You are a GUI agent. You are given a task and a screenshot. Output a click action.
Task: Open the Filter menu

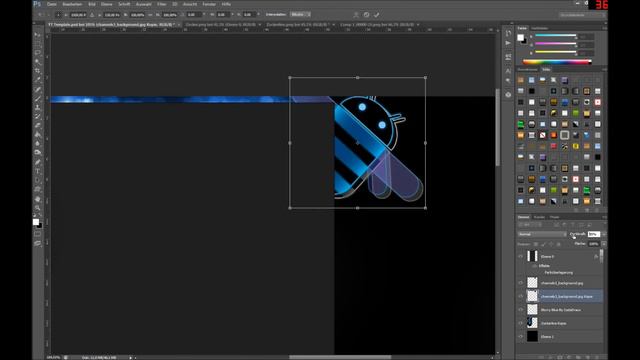point(162,4)
